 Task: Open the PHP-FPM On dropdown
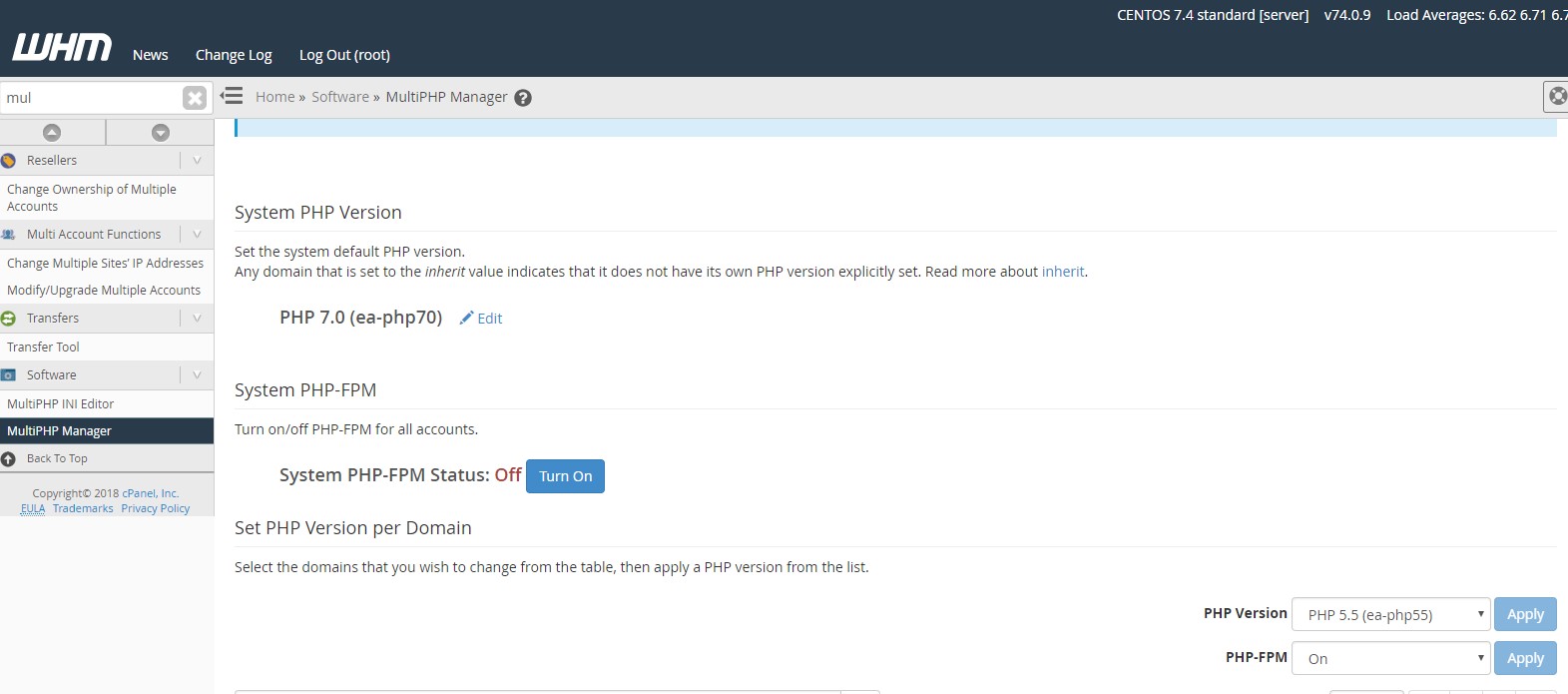[1390, 659]
